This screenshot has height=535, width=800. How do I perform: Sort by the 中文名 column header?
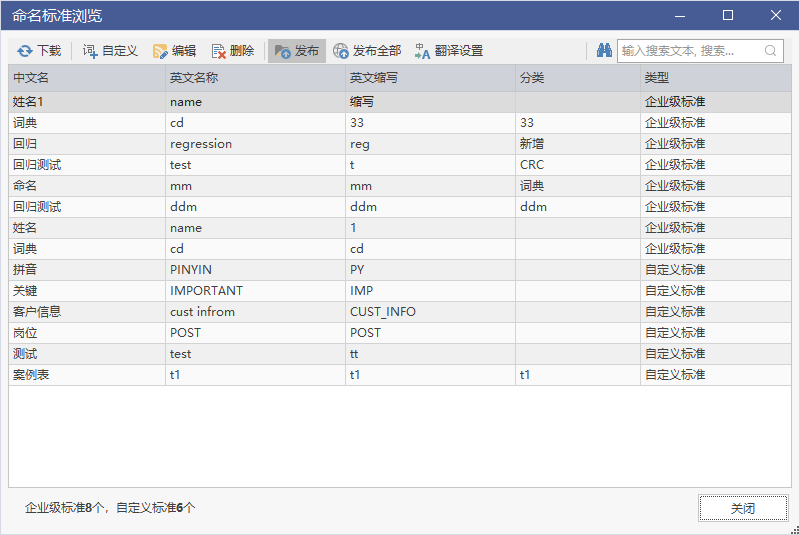pyautogui.click(x=87, y=78)
